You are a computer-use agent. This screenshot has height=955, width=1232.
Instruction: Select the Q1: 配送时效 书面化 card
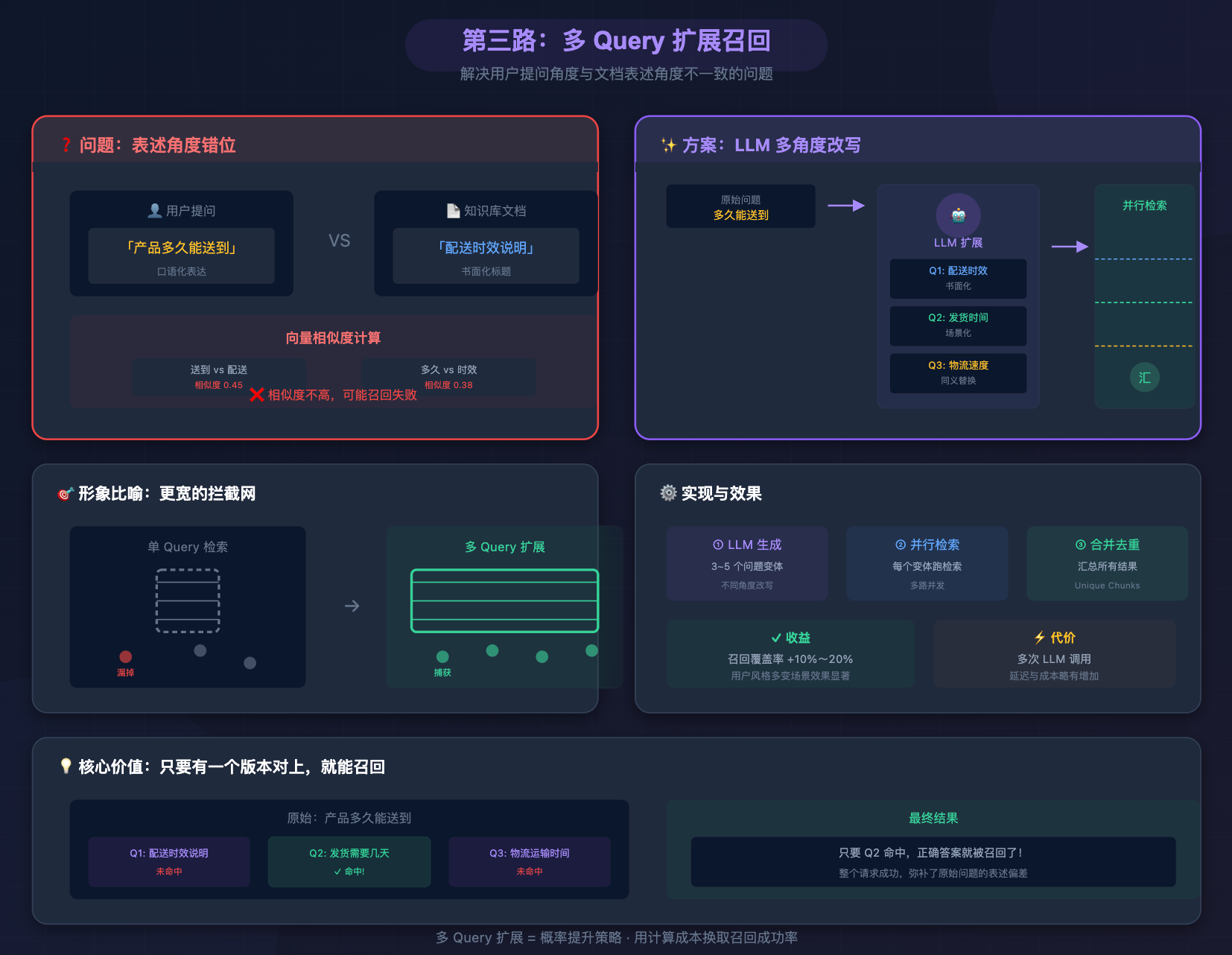(958, 278)
